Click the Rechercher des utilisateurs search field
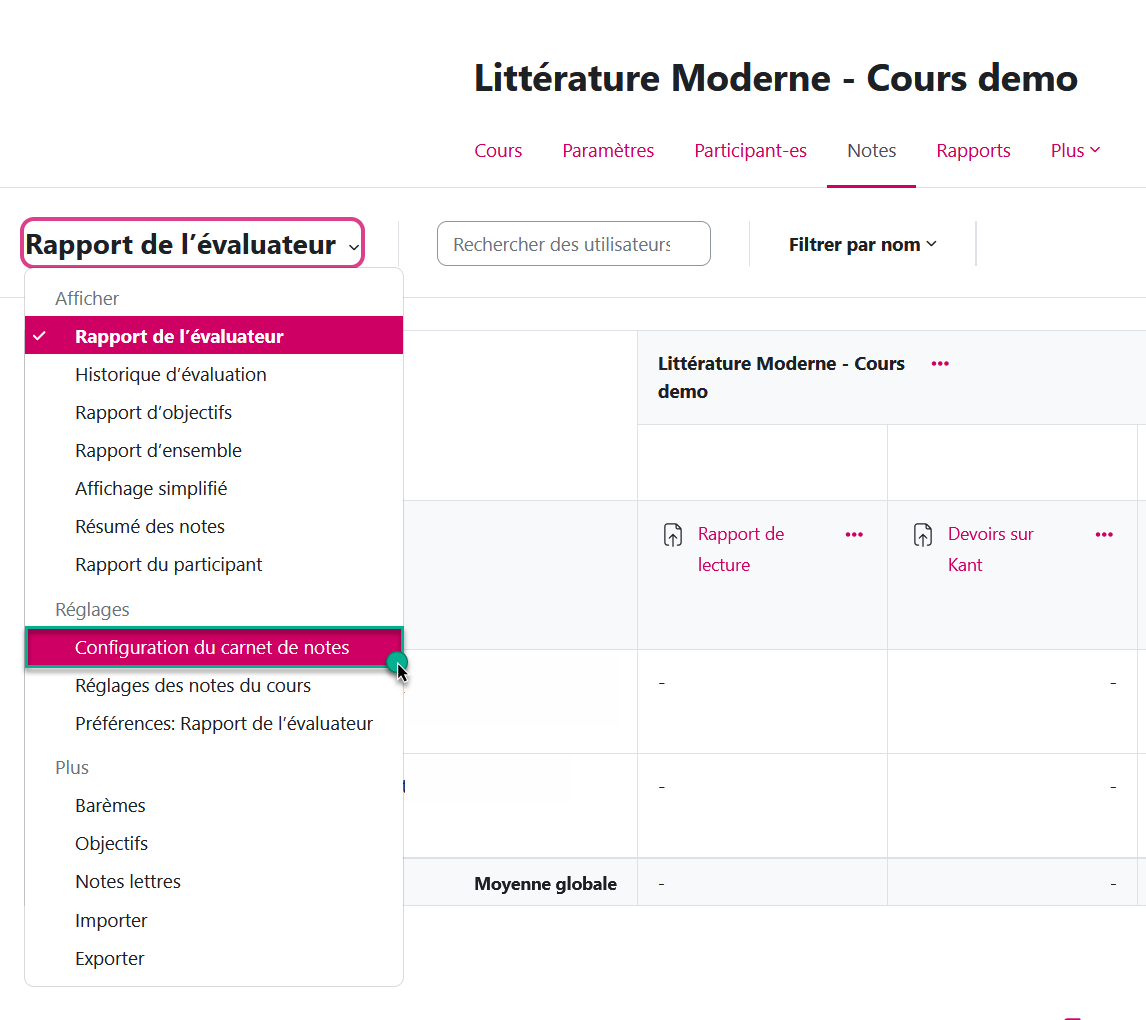 click(x=573, y=244)
